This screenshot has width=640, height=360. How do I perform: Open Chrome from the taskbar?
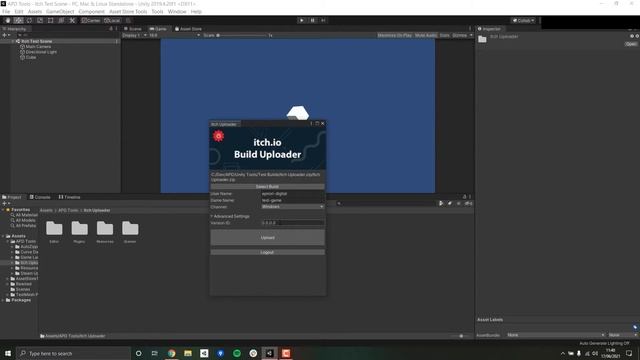[171, 353]
